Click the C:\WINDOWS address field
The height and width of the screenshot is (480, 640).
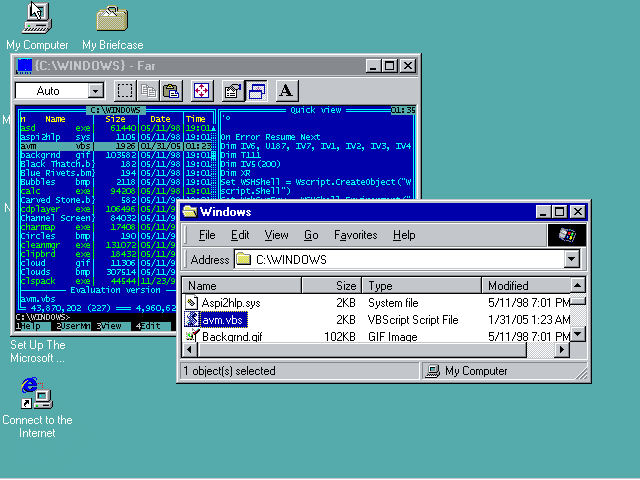point(400,259)
